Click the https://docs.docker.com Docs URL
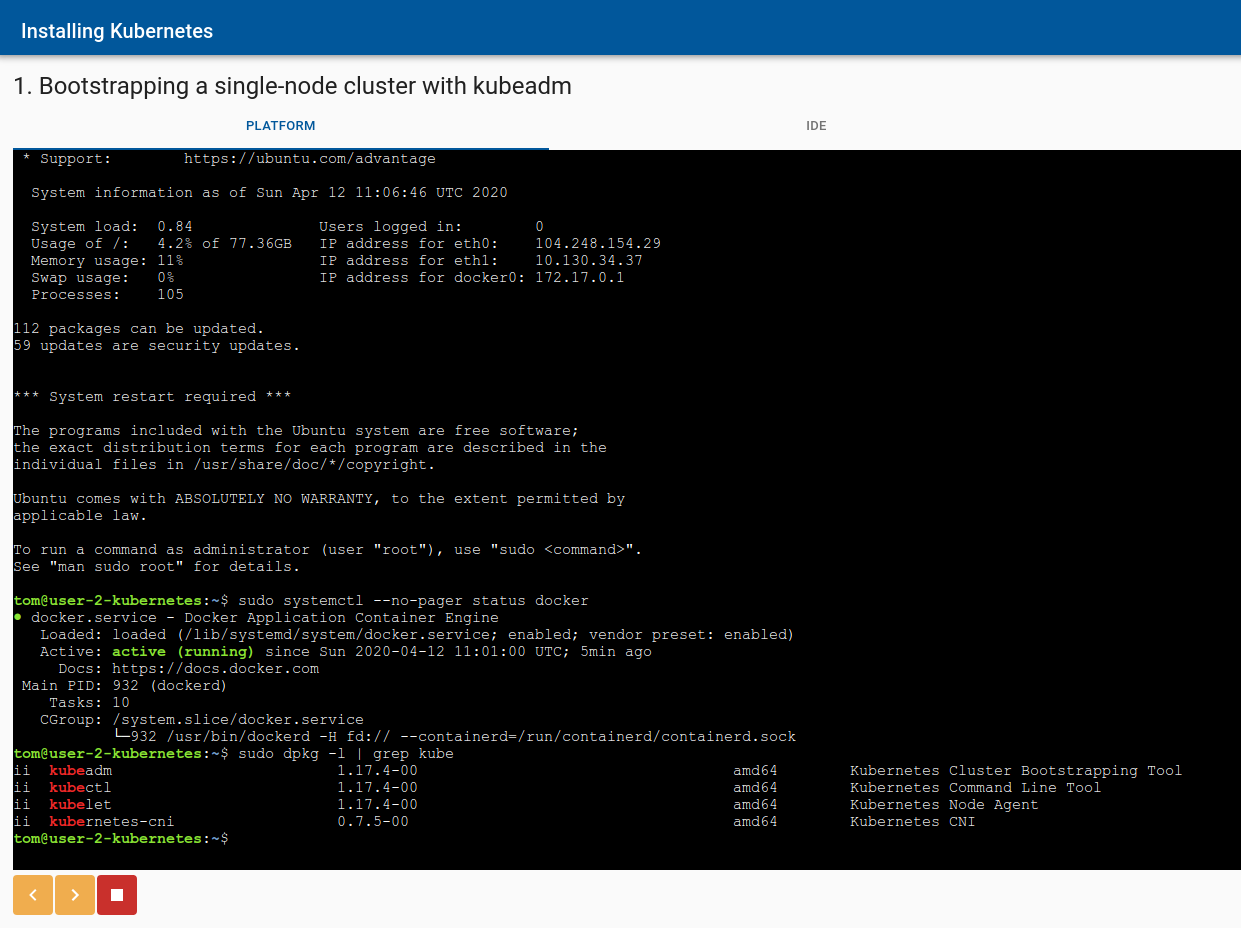Screen dimensions: 1241x928 215,668
